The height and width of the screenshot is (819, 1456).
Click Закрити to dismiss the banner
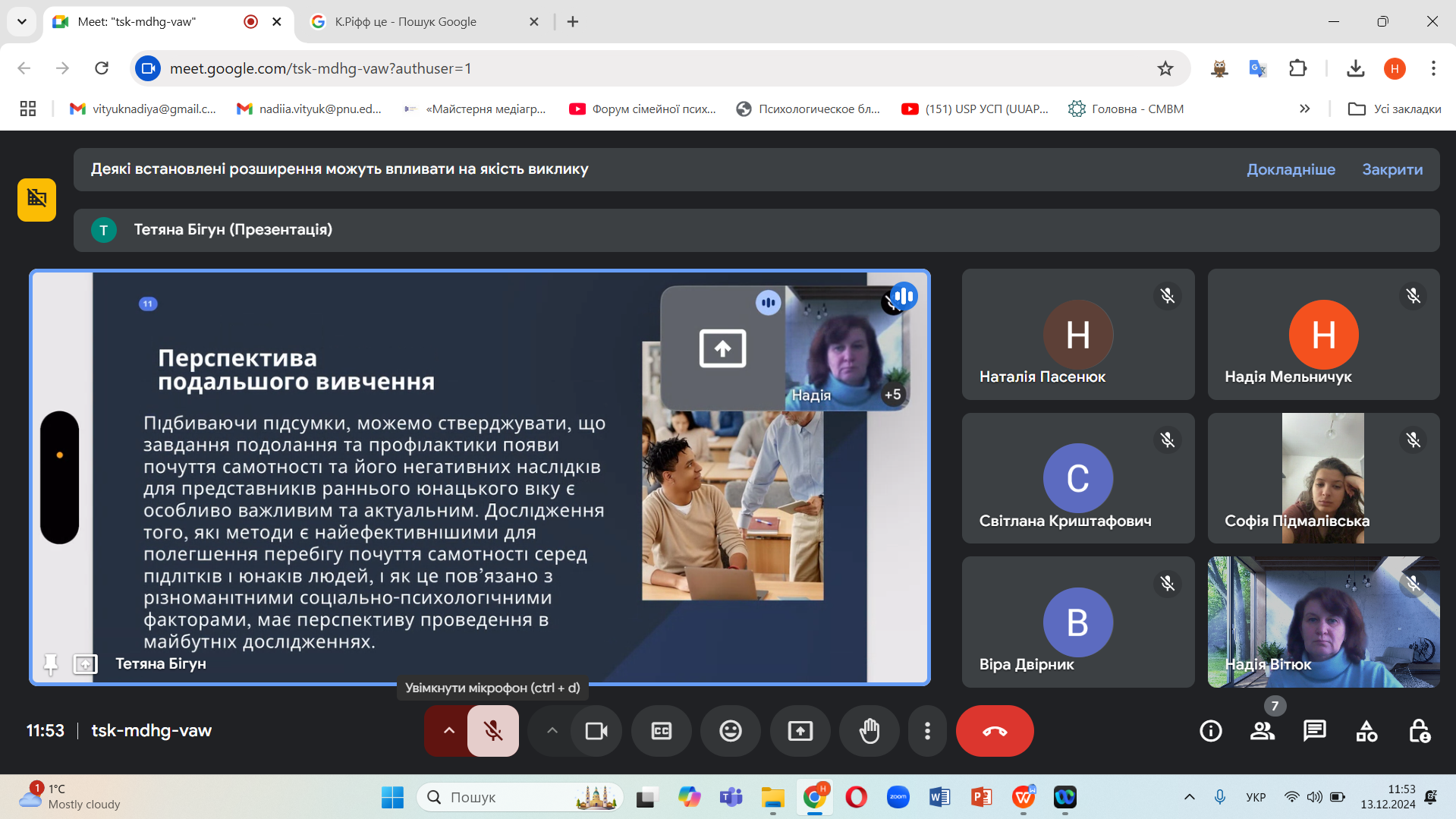[x=1392, y=169]
